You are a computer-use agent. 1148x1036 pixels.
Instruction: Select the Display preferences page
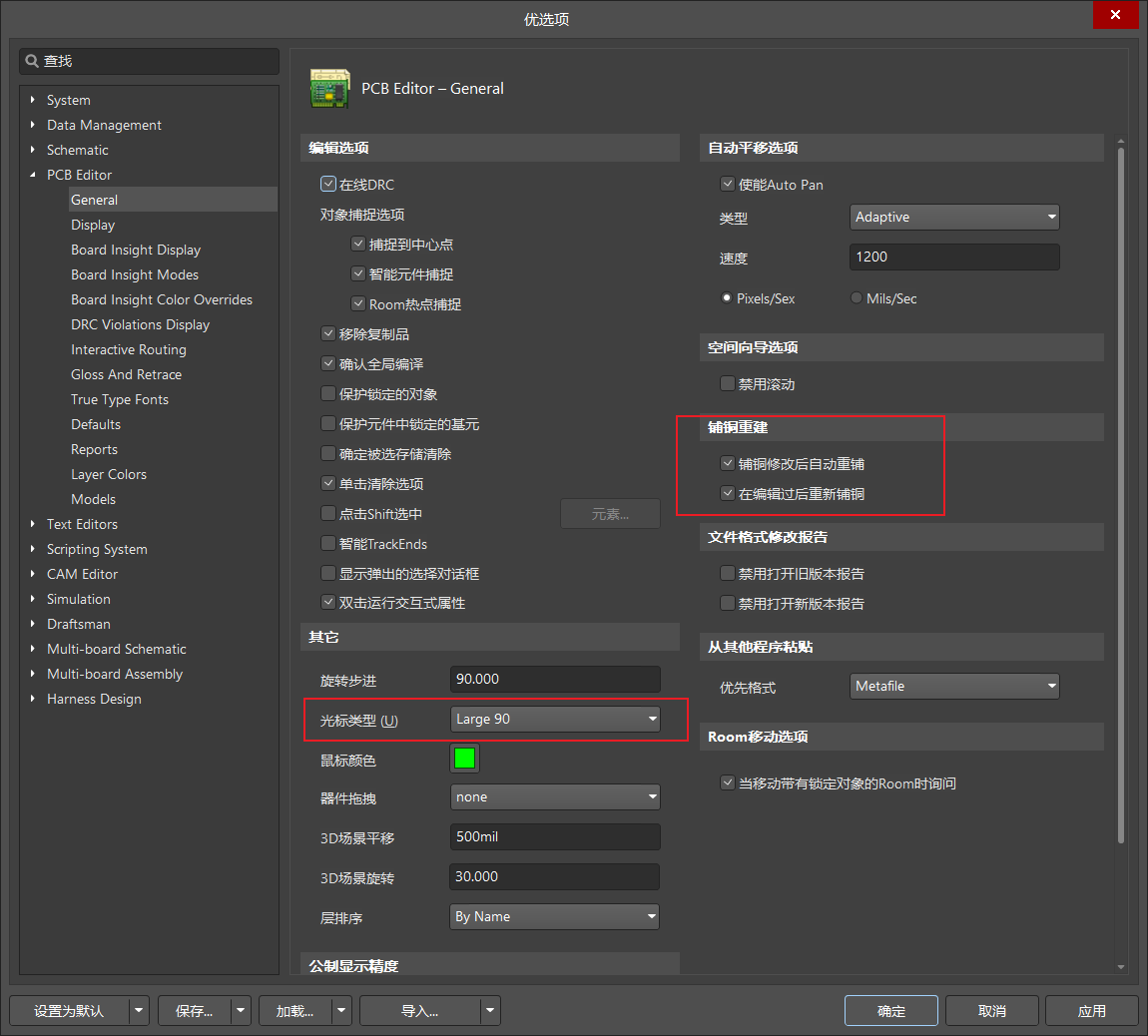(93, 225)
